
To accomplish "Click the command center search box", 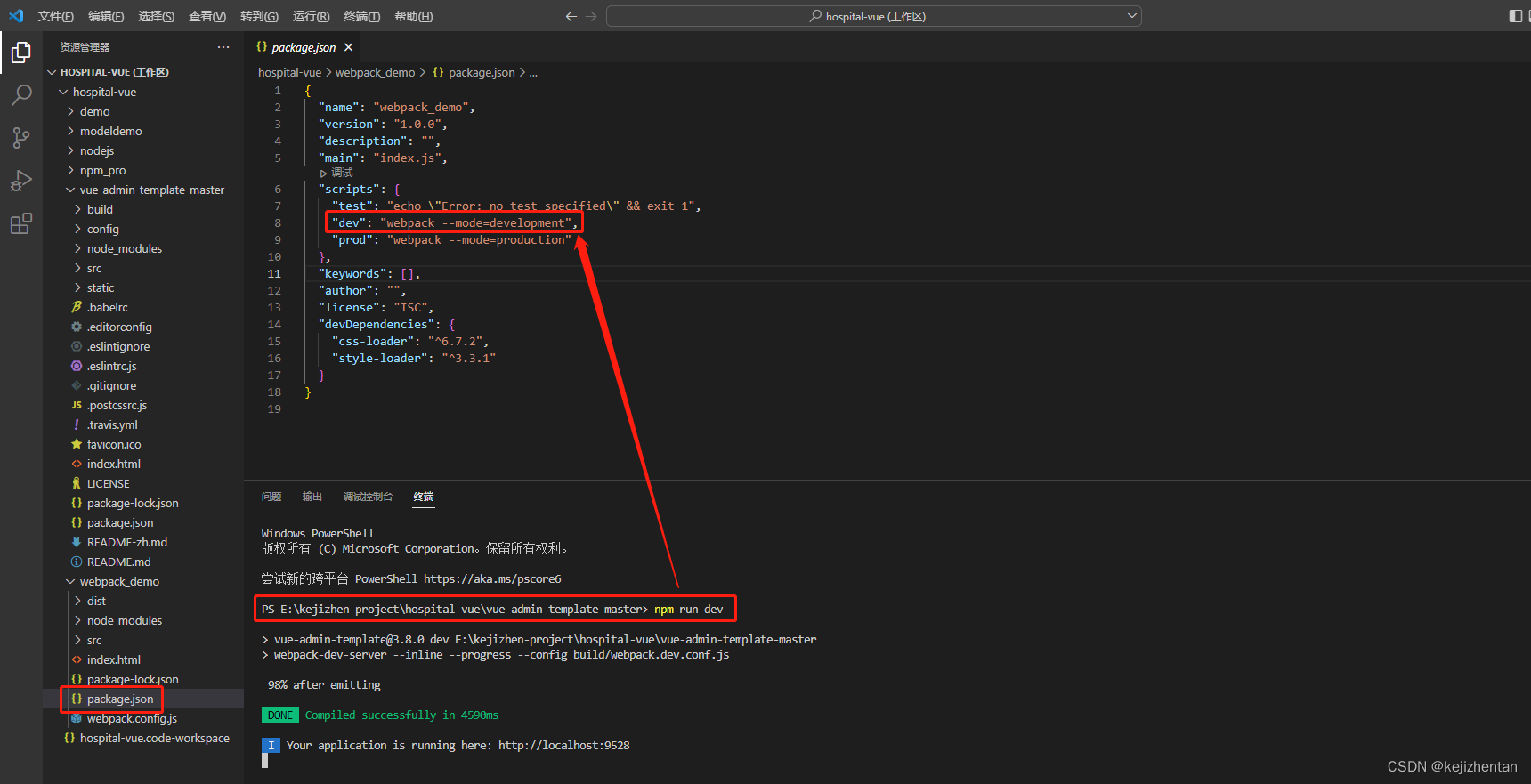I will pyautogui.click(x=874, y=16).
